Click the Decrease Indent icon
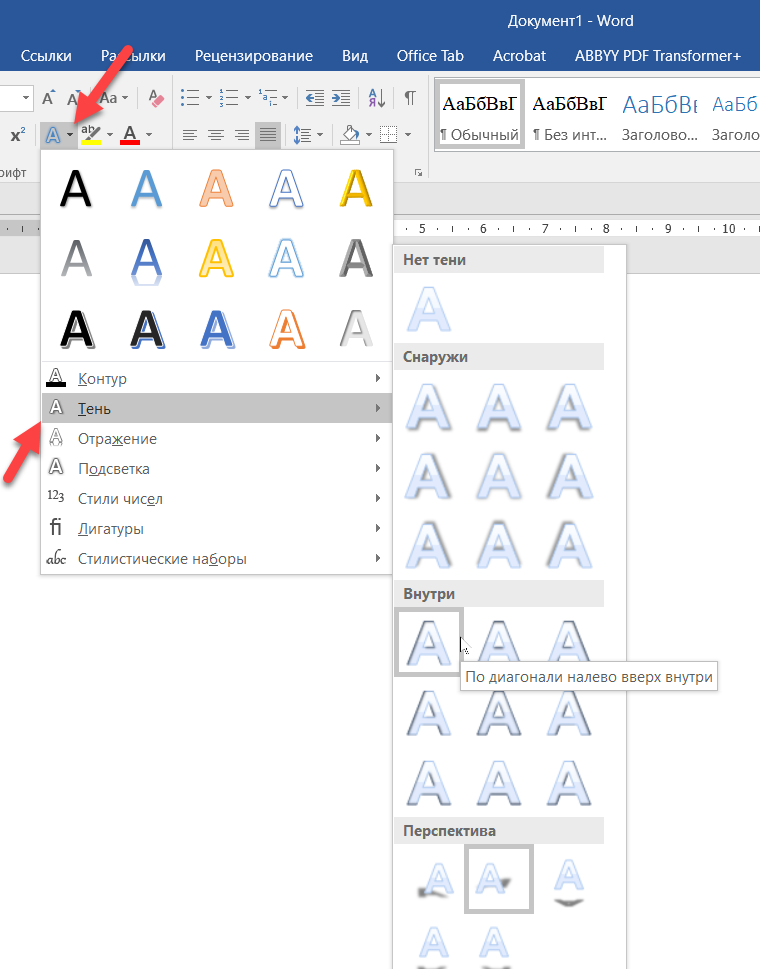 [x=314, y=98]
